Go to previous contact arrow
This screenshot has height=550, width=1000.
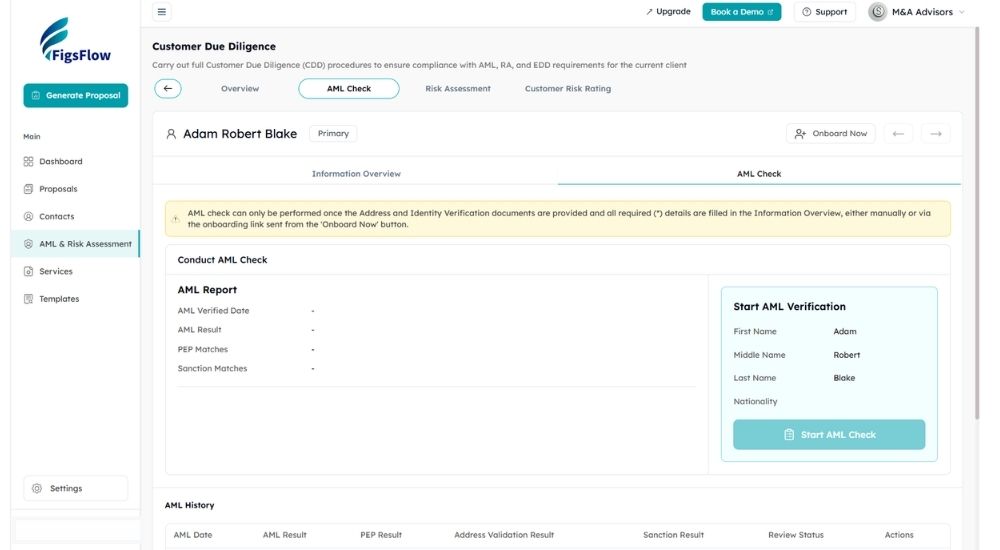point(898,133)
